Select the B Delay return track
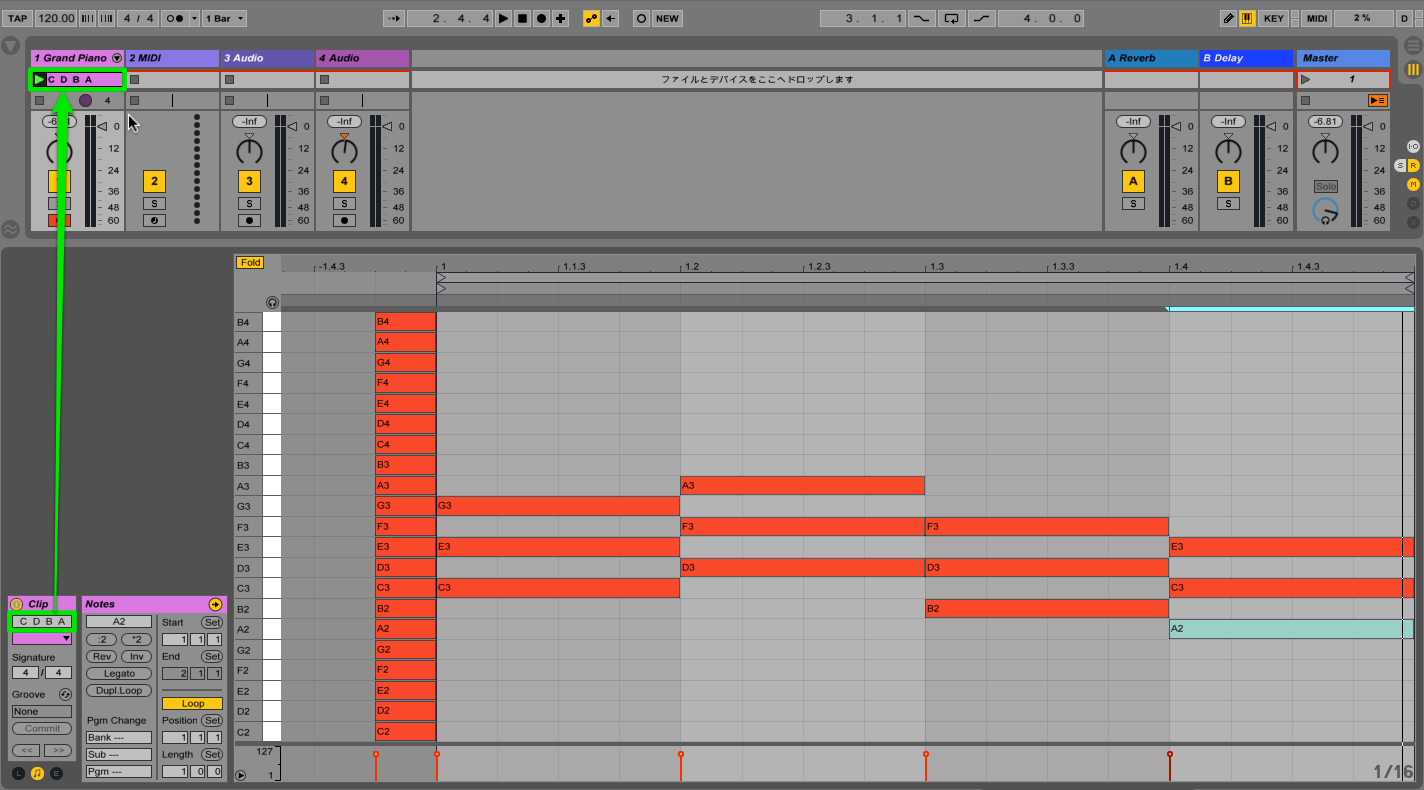This screenshot has width=1424, height=790. click(1246, 58)
